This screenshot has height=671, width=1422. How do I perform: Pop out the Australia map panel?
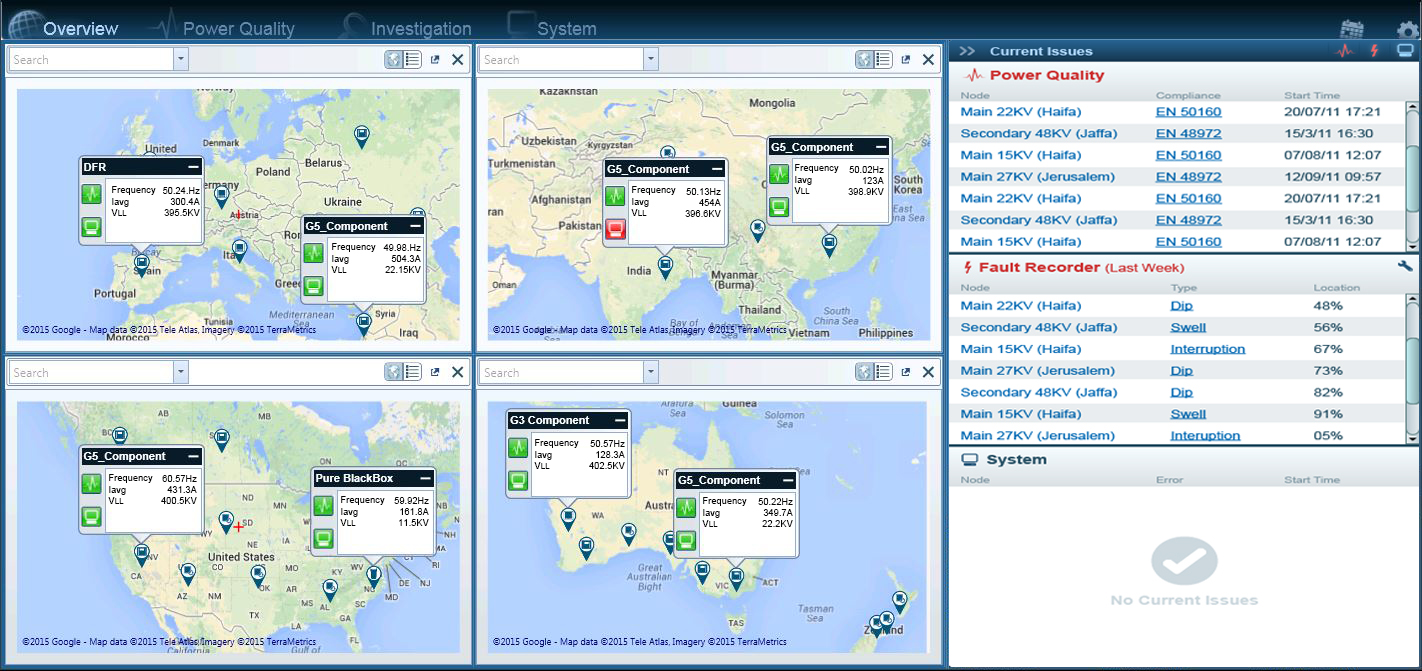click(905, 372)
